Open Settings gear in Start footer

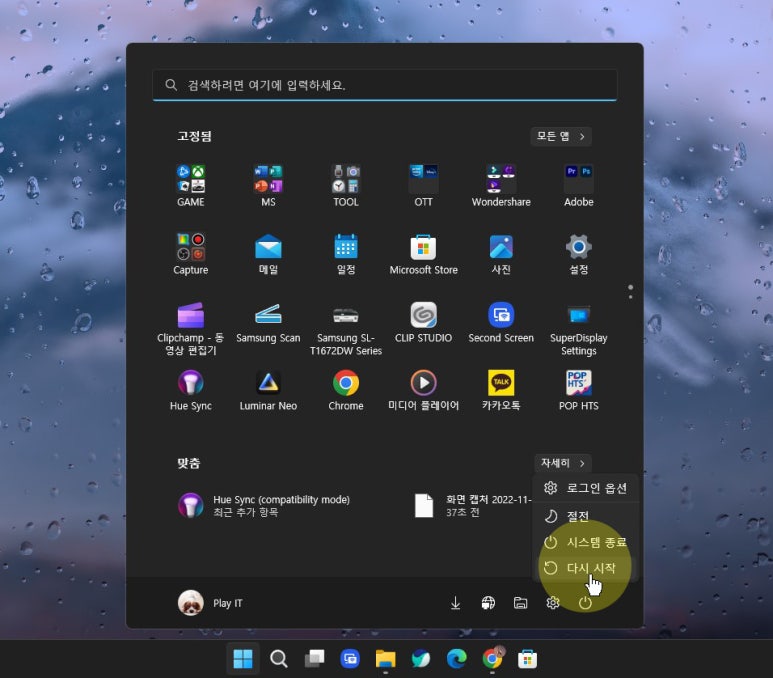pyautogui.click(x=553, y=603)
